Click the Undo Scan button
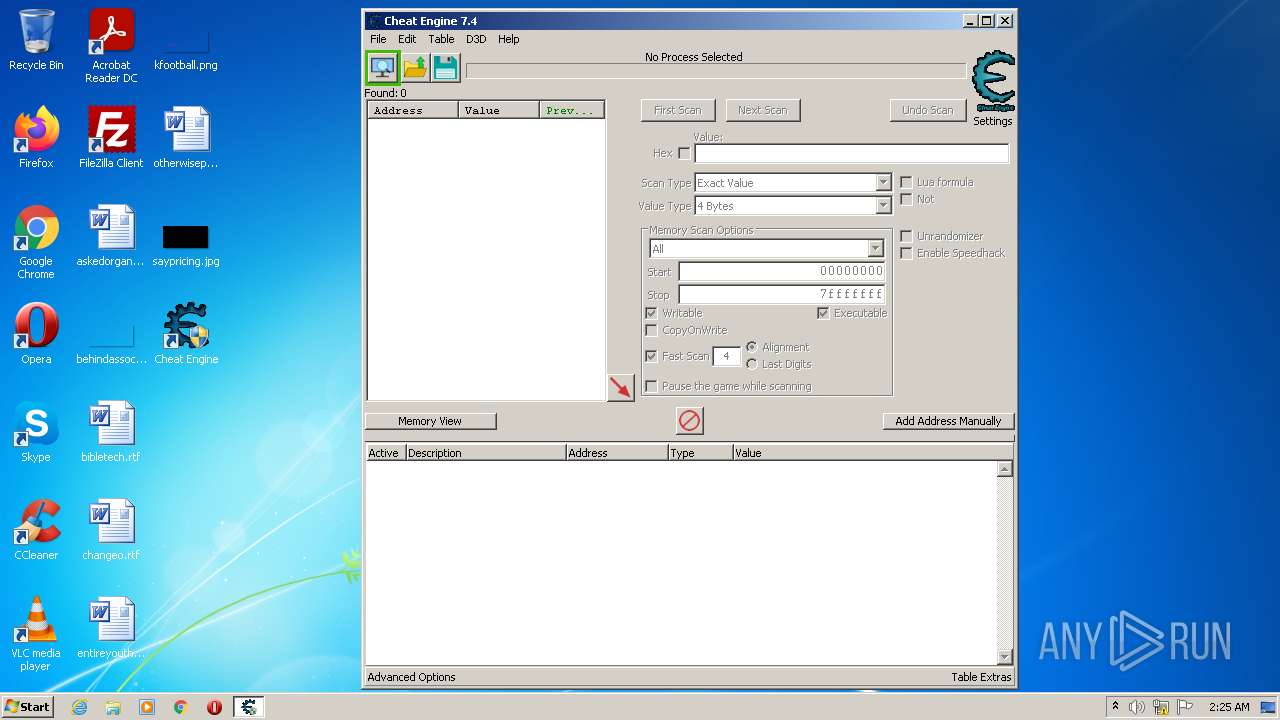1280x720 pixels. (927, 110)
